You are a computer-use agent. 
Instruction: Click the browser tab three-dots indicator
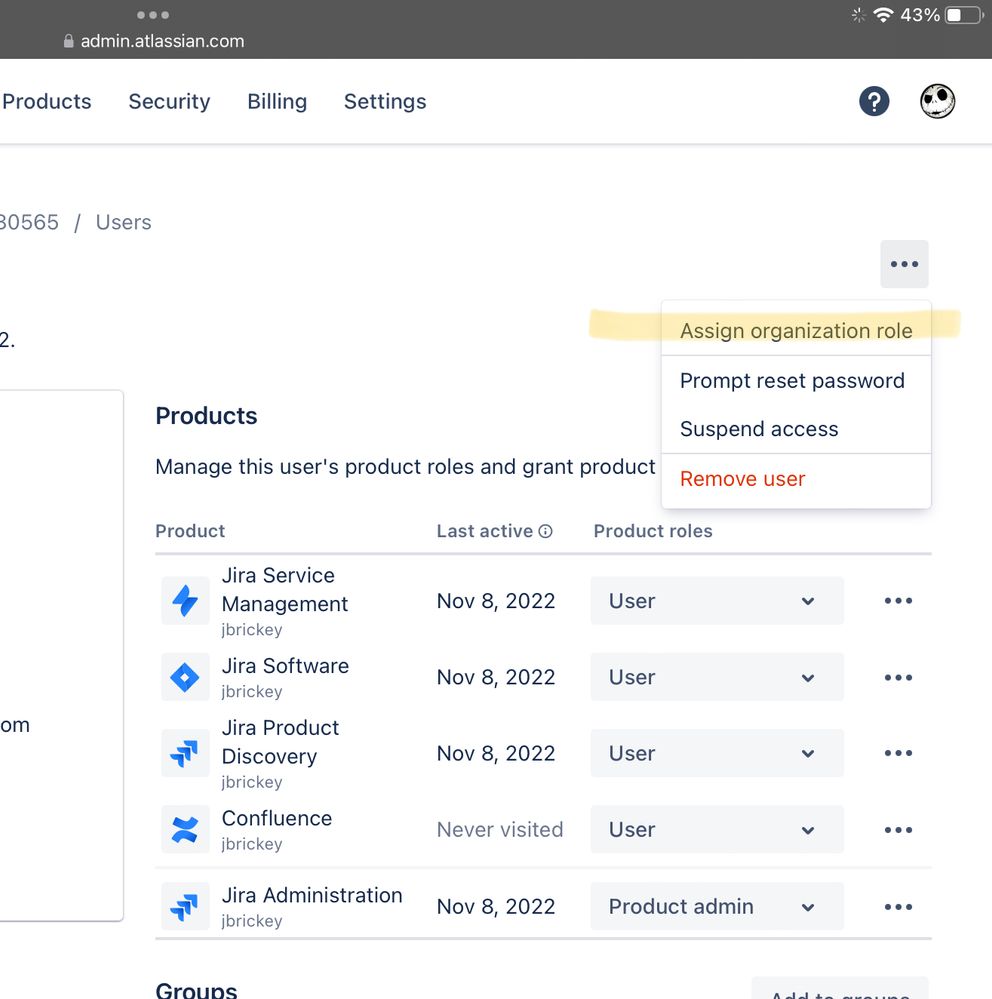[x=153, y=15]
